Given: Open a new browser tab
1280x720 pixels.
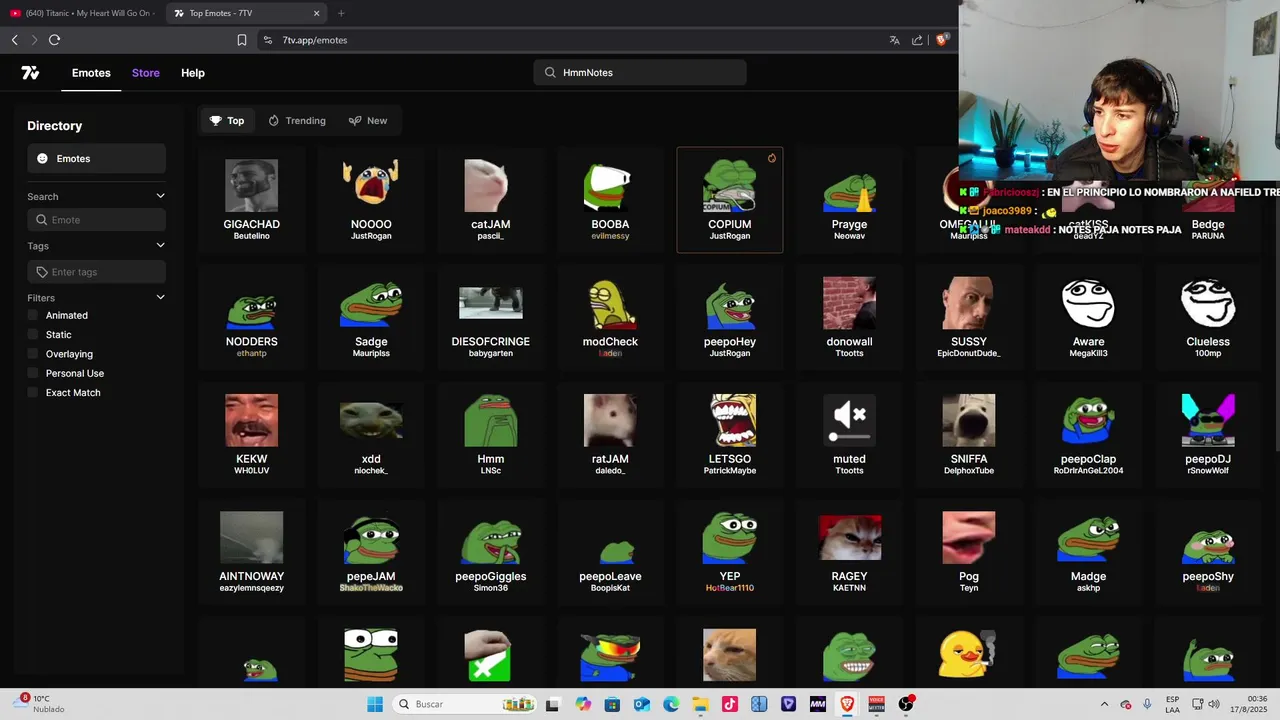Looking at the screenshot, I should [341, 13].
